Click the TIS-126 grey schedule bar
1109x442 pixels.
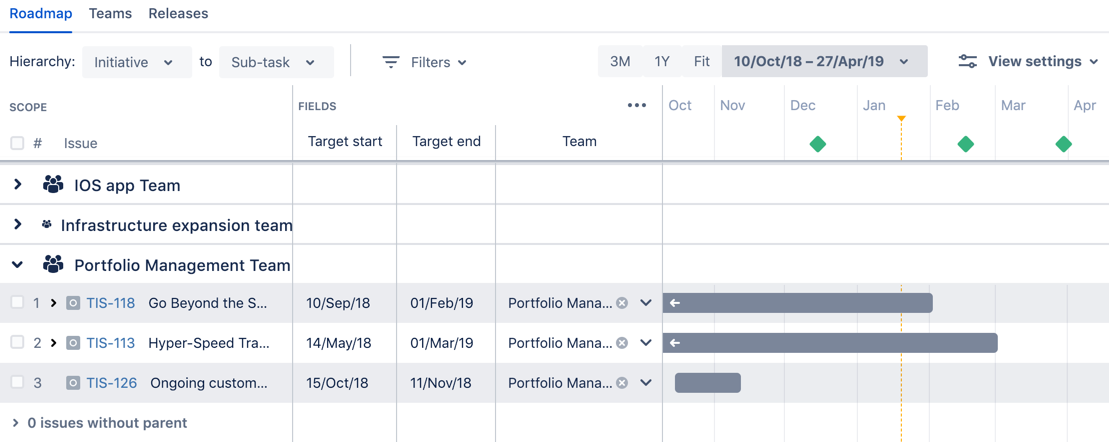point(707,383)
